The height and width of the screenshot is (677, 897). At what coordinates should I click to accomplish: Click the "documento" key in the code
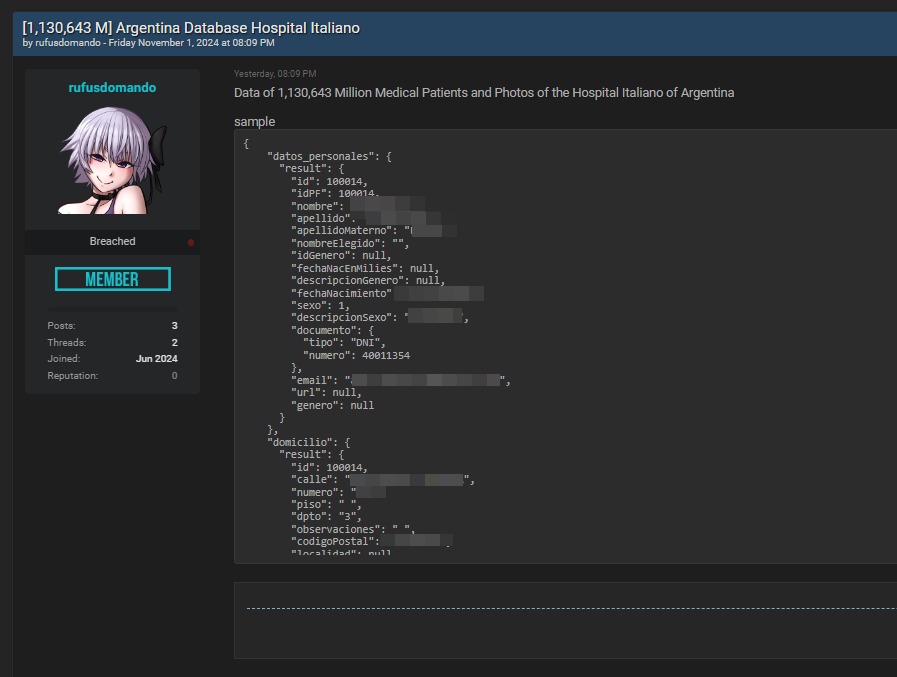[321, 330]
